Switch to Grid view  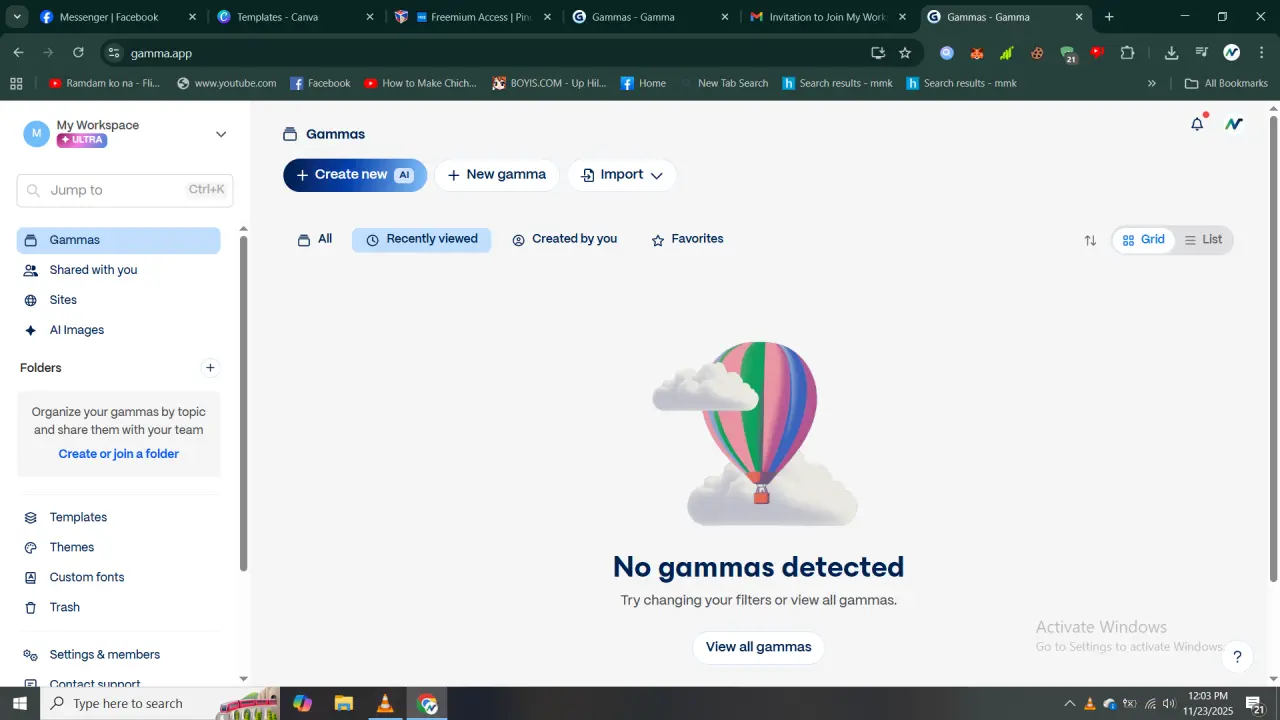click(x=1143, y=240)
